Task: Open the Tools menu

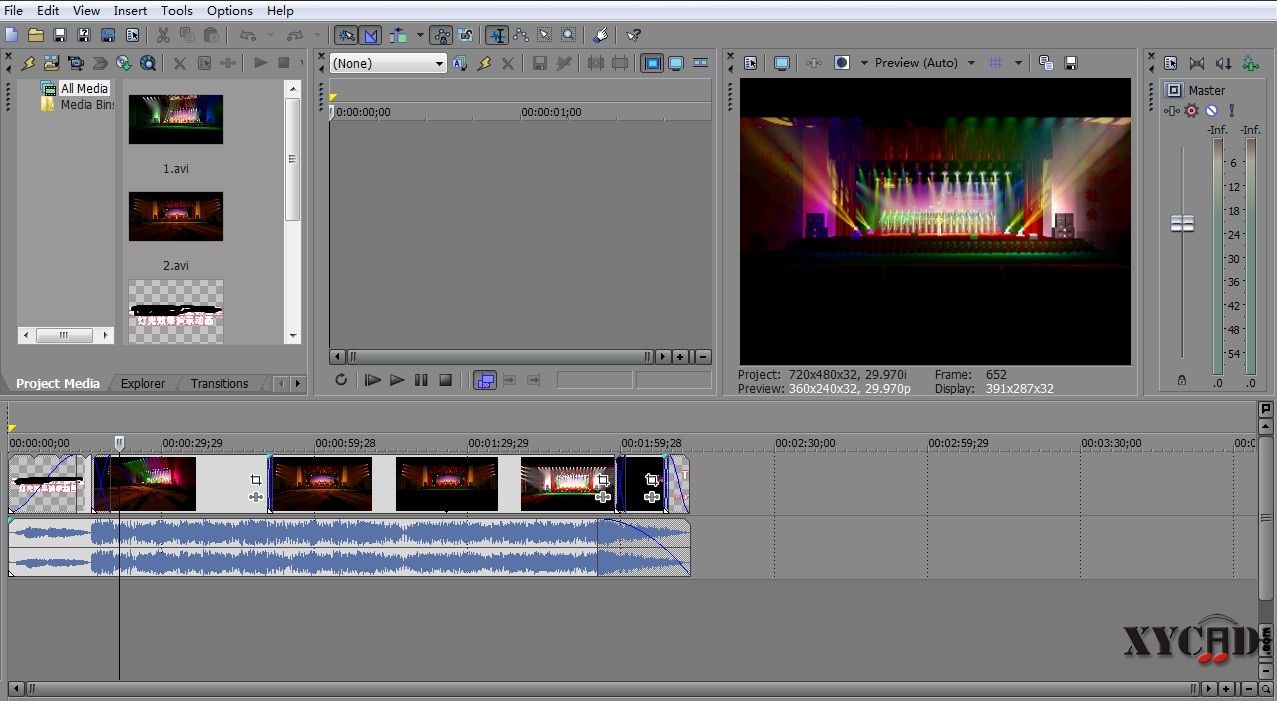Action: pyautogui.click(x=177, y=10)
